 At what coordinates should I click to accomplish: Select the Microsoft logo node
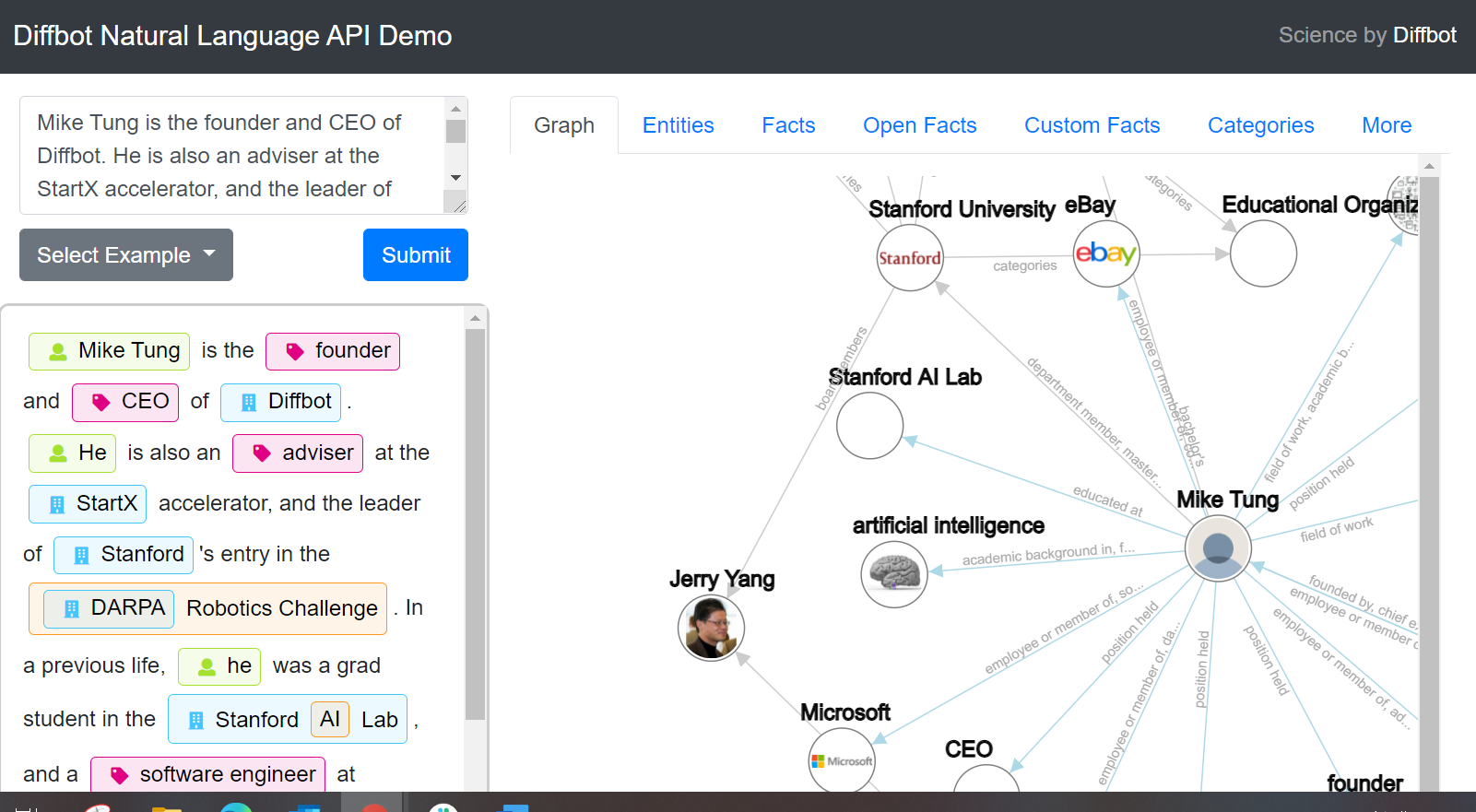[x=842, y=760]
